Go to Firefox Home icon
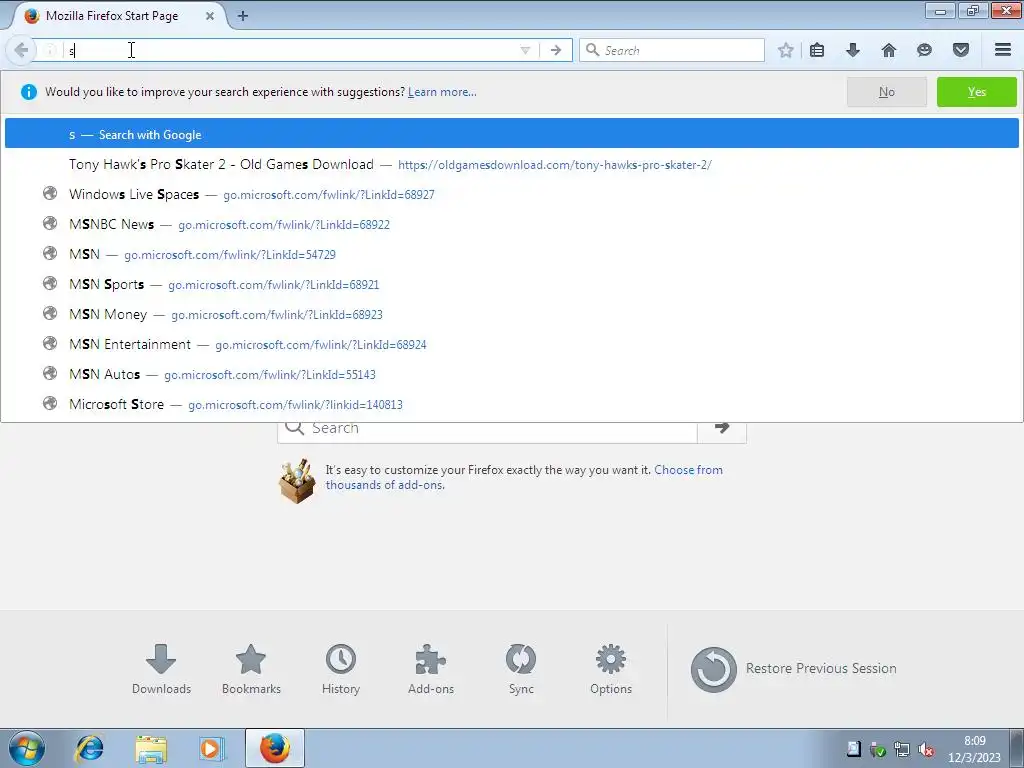This screenshot has width=1024, height=768. click(889, 50)
